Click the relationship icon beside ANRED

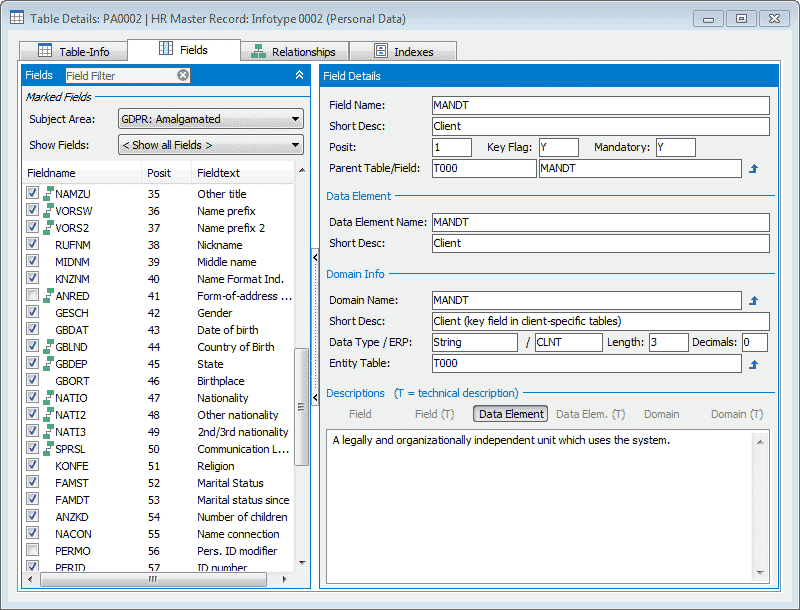tap(48, 295)
